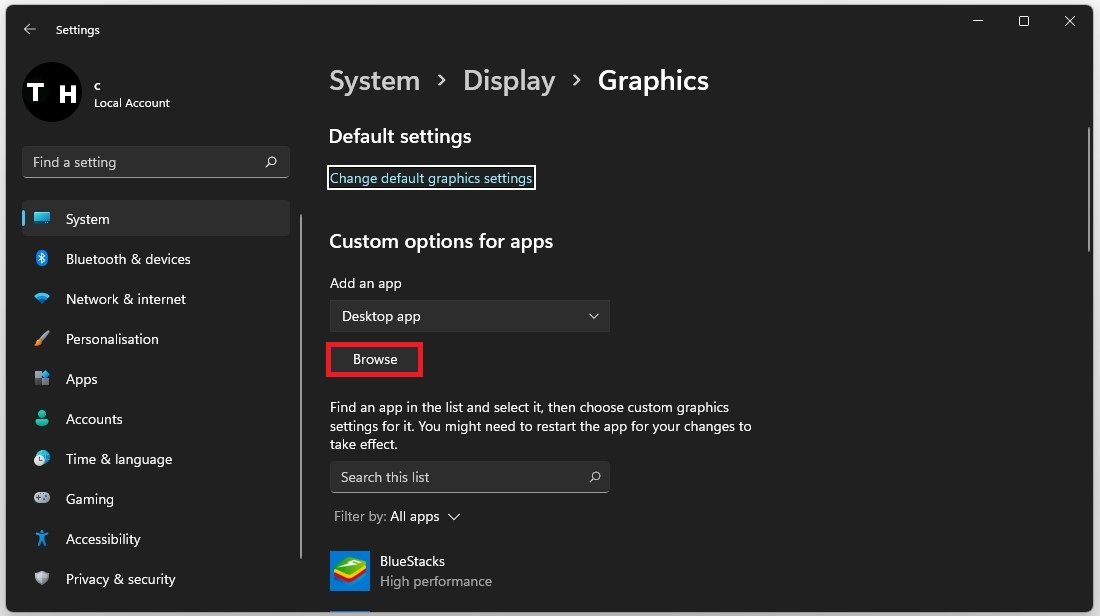Select System in the sidebar

(x=88, y=219)
